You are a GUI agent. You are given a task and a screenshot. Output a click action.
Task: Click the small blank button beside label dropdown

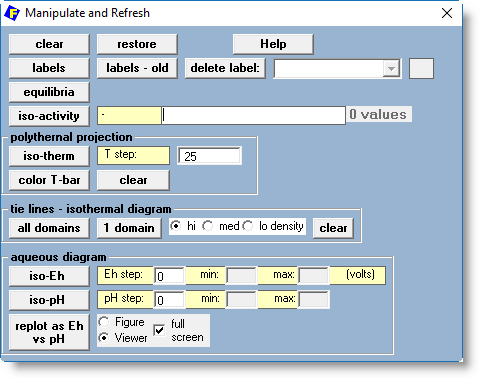click(421, 69)
